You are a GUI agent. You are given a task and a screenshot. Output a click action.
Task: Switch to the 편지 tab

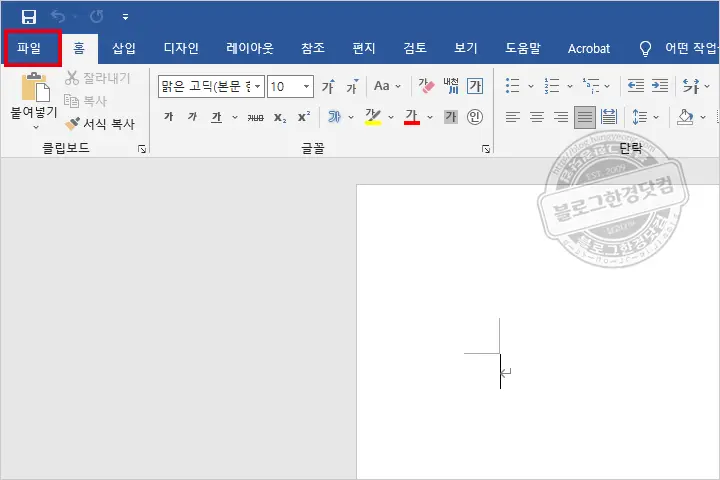(x=364, y=48)
